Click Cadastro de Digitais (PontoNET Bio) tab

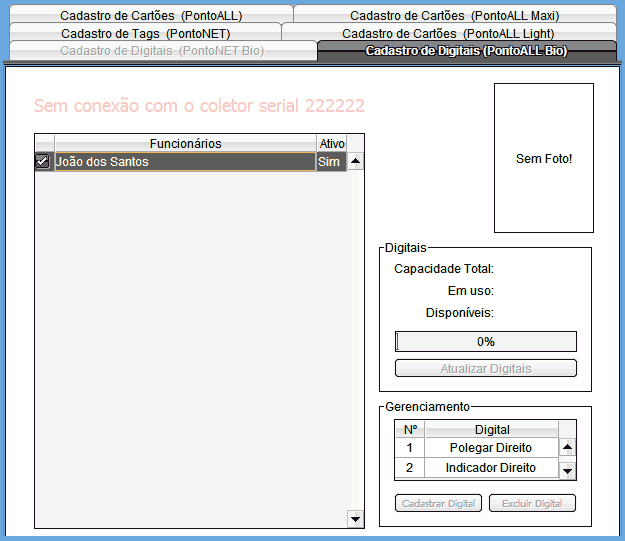(x=162, y=50)
